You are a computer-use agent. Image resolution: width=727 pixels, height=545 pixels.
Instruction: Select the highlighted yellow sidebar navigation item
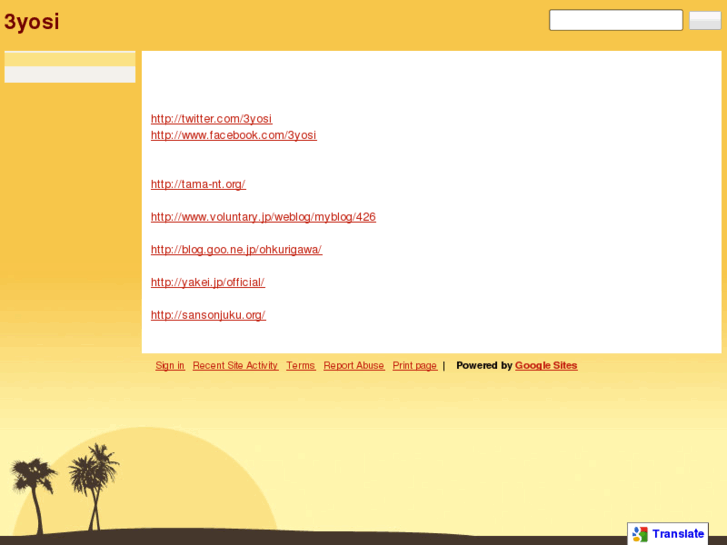(70, 58)
